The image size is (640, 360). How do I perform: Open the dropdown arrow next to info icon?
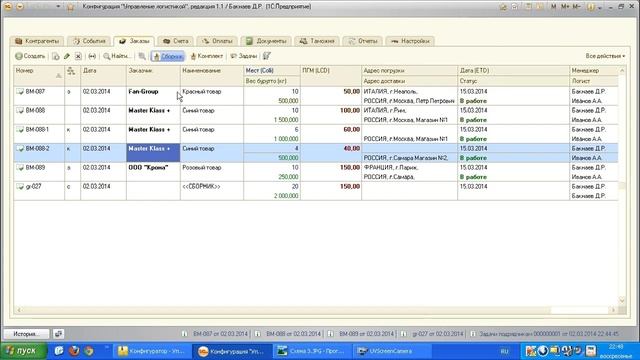click(599, 8)
